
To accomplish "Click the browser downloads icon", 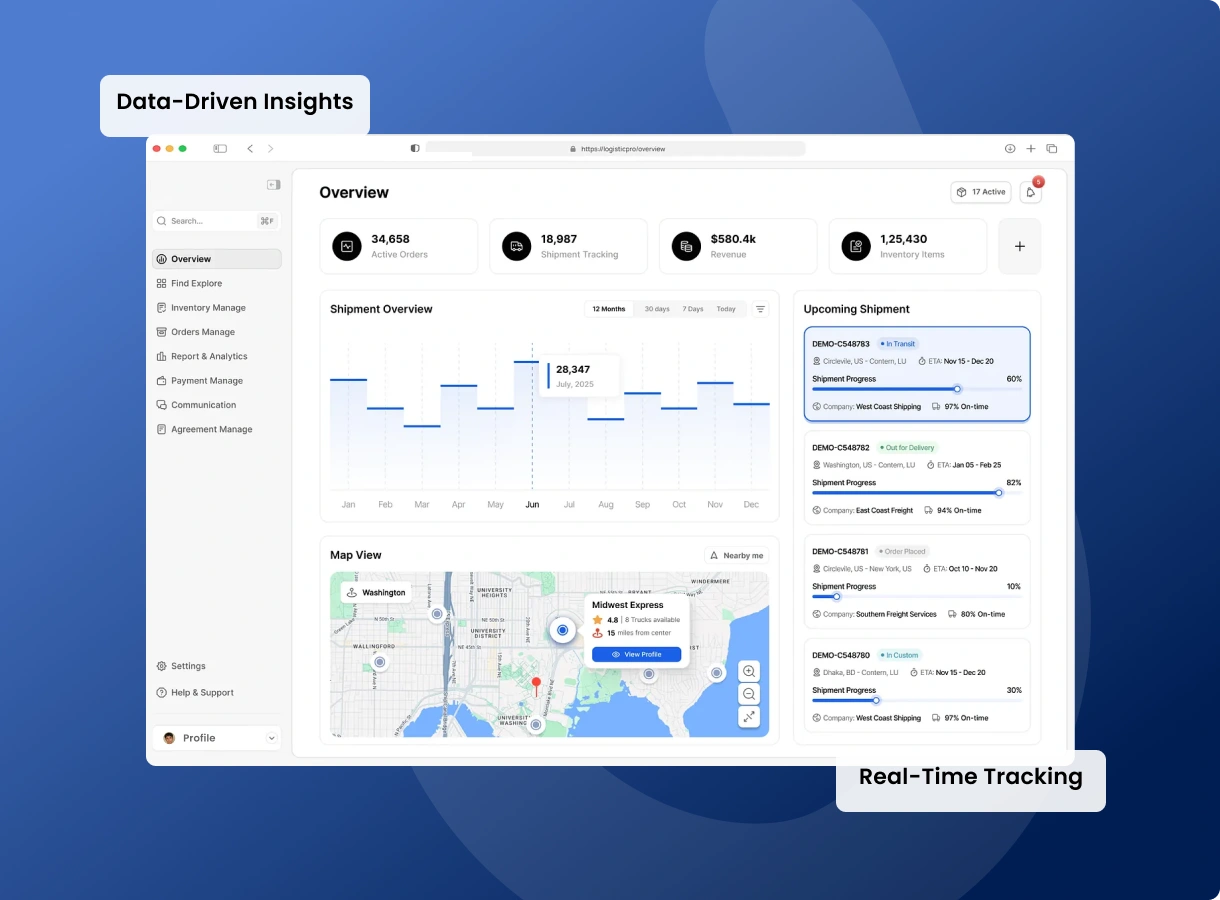I will click(1010, 149).
